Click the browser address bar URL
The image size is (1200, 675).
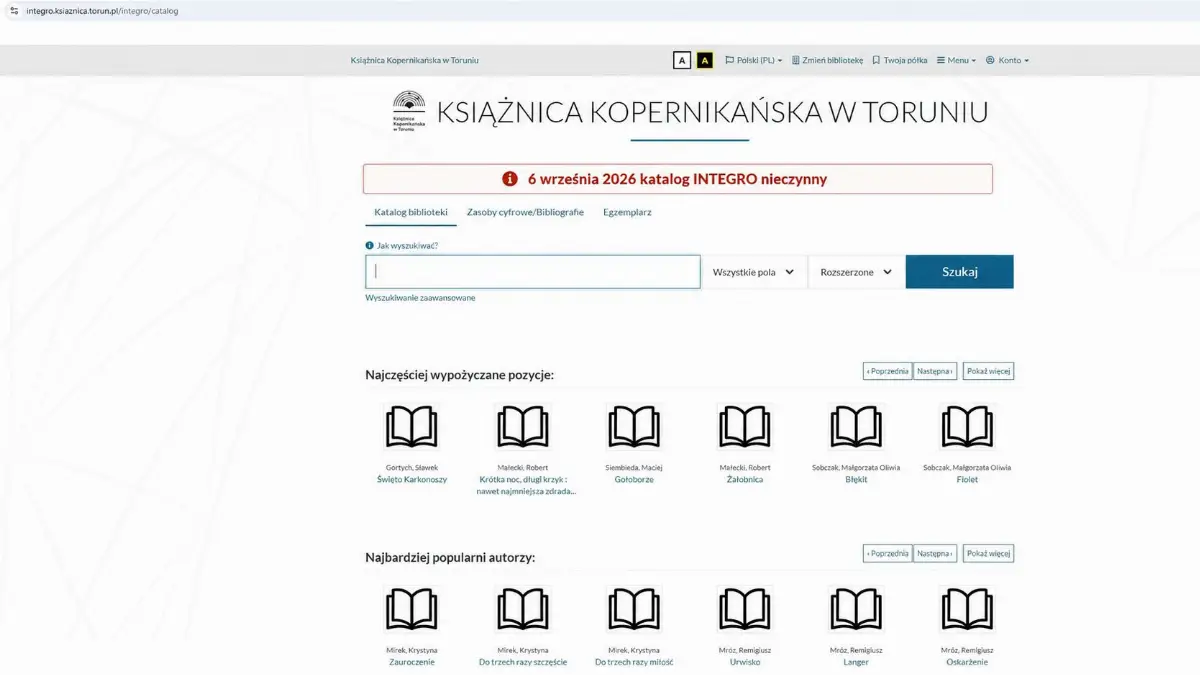tap(102, 11)
